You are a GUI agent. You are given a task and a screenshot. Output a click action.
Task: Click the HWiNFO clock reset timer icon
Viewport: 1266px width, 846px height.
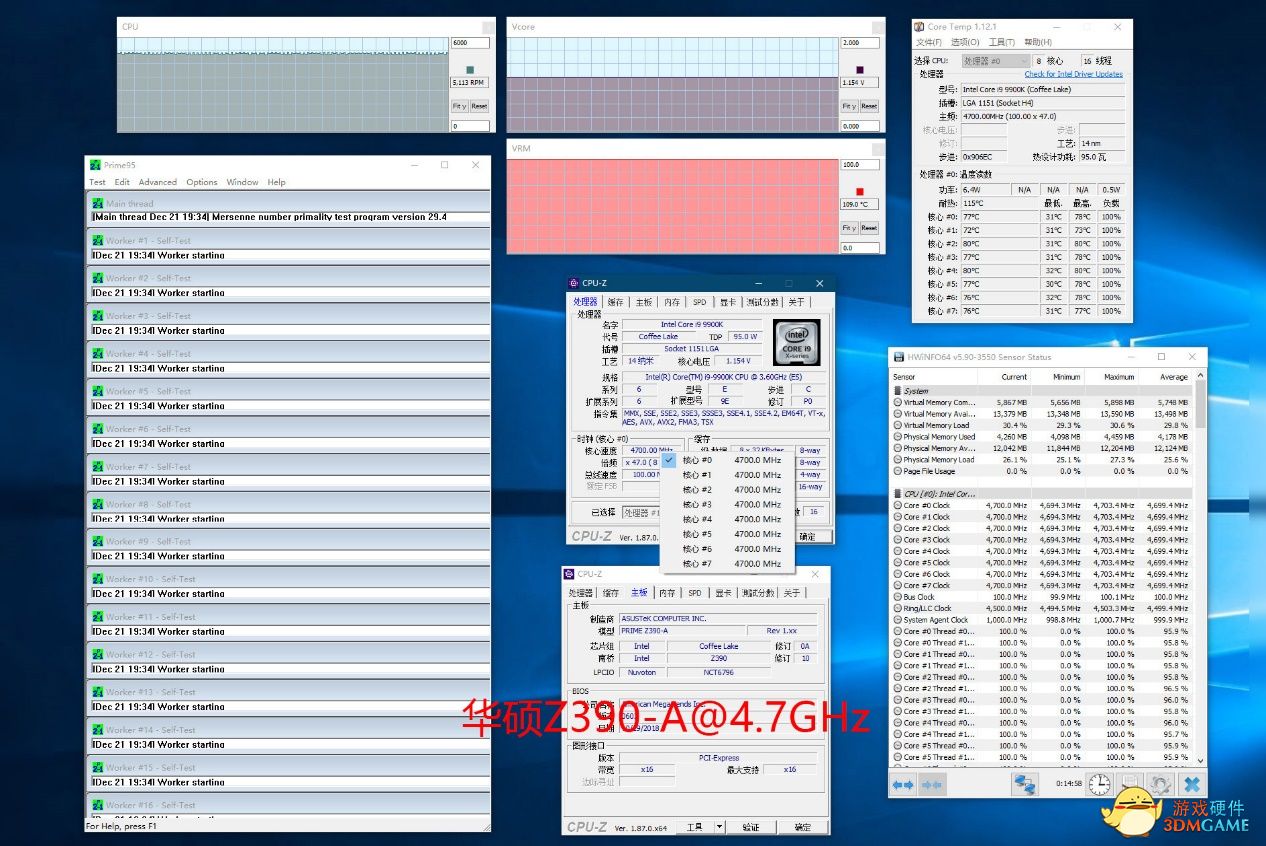[1099, 785]
